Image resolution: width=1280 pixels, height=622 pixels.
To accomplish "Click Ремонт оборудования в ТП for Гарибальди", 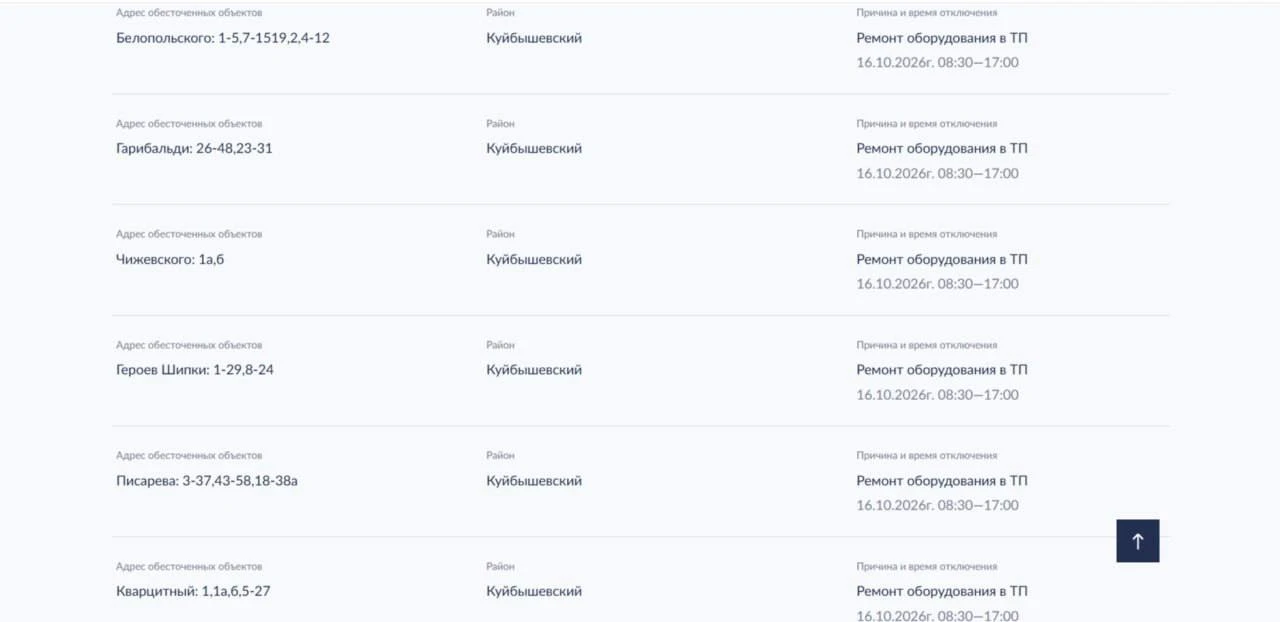I will [x=942, y=149].
